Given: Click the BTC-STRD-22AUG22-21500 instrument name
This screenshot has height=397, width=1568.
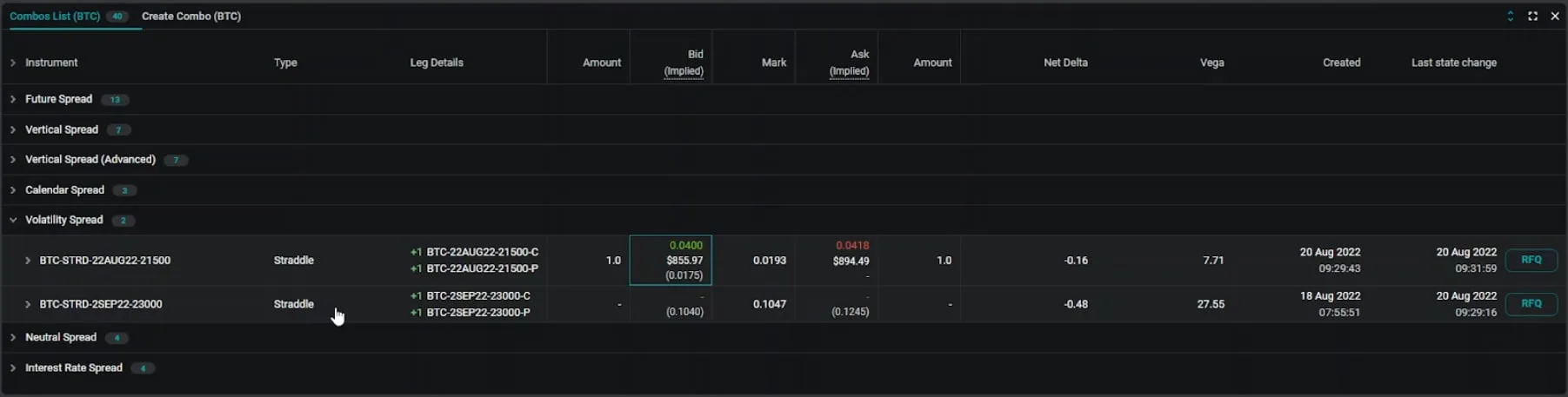Looking at the screenshot, I should click(x=105, y=261).
